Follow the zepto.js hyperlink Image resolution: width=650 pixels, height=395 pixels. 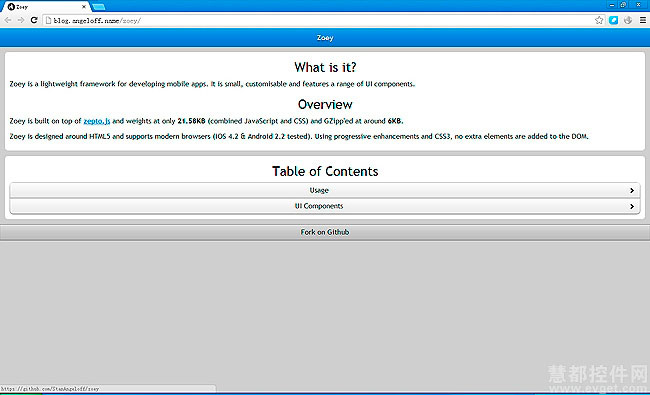(x=97, y=121)
